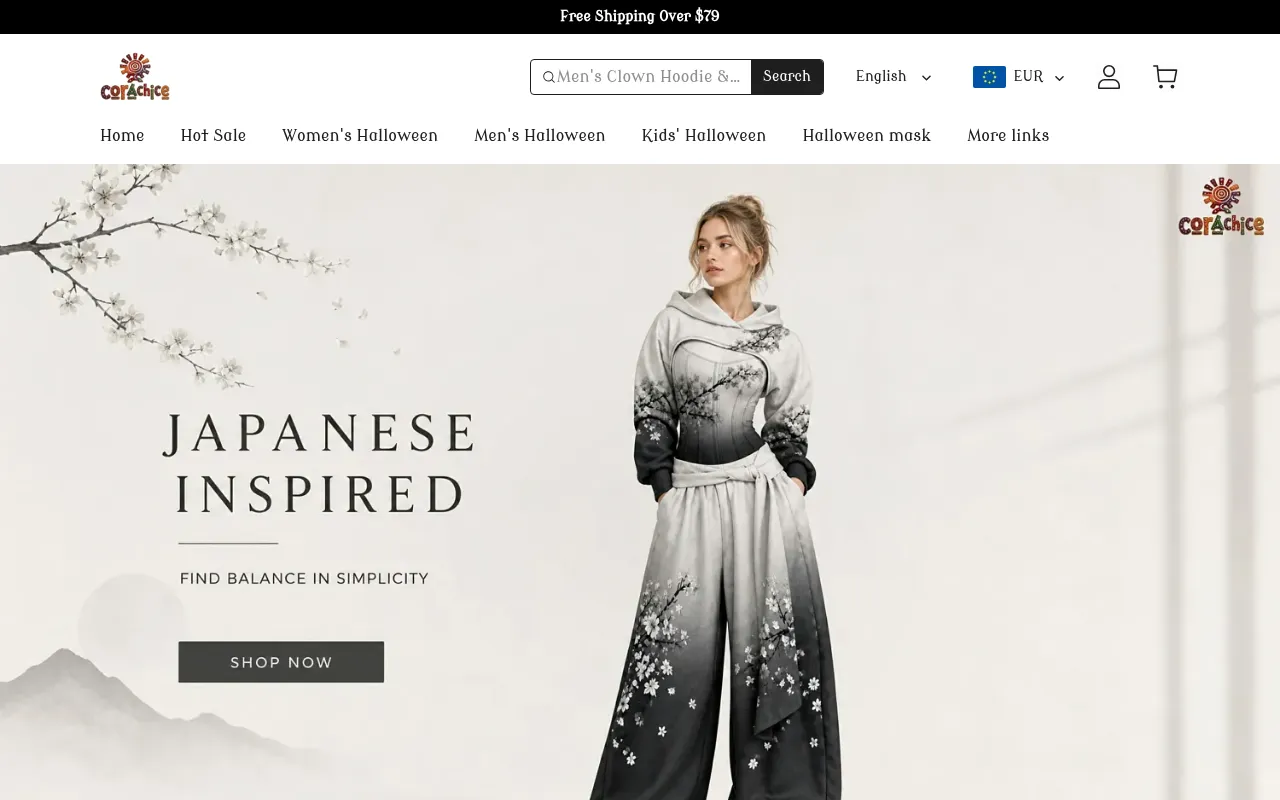The image size is (1280, 800).
Task: Go to the Home menu item
Action: point(122,136)
